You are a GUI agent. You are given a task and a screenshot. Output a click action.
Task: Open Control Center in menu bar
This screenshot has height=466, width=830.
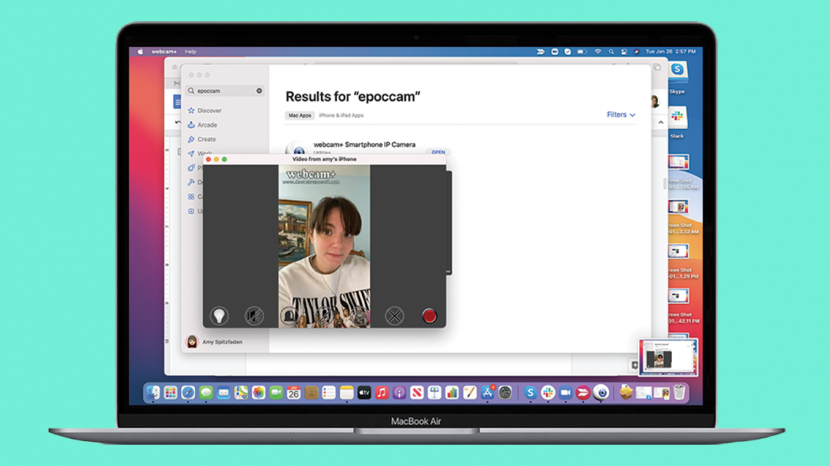624,51
